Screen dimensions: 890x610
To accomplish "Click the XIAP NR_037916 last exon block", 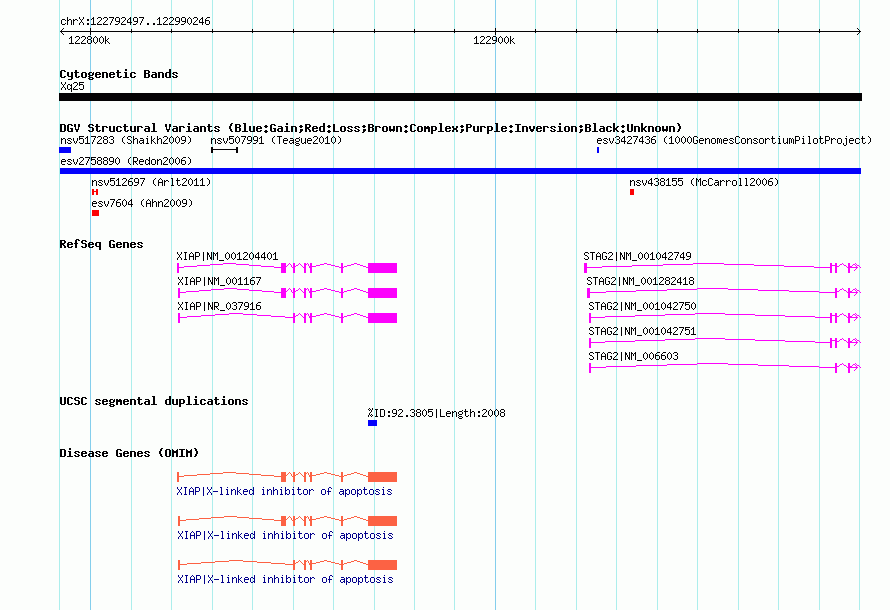I will tap(383, 318).
